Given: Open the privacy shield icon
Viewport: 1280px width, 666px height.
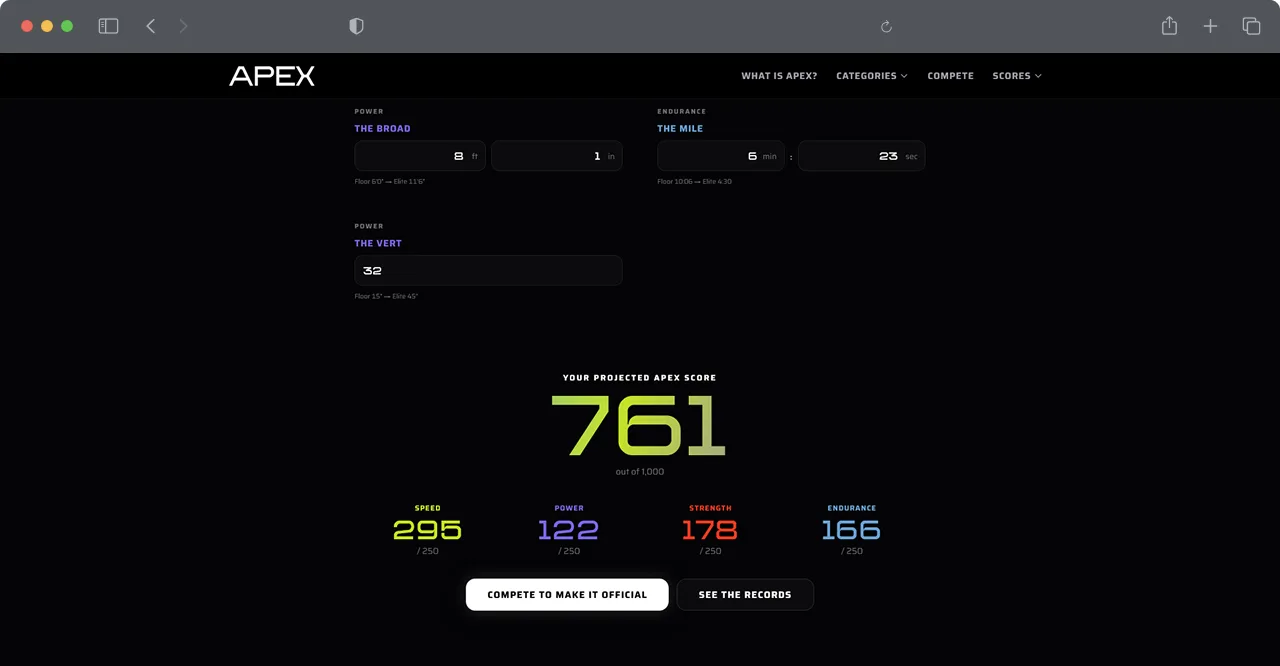Looking at the screenshot, I should point(356,26).
